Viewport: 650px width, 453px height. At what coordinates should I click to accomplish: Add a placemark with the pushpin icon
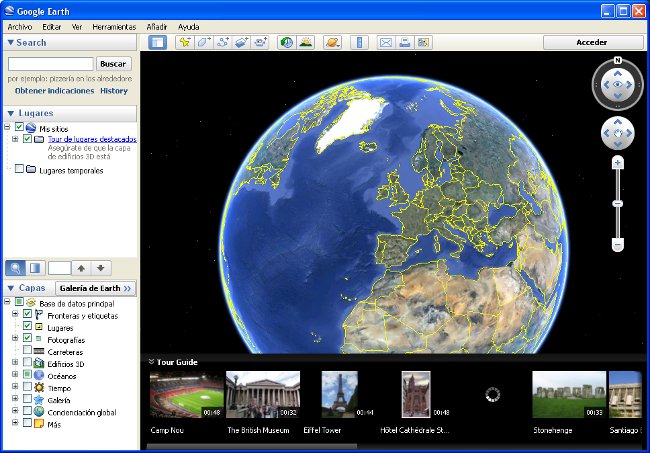184,42
